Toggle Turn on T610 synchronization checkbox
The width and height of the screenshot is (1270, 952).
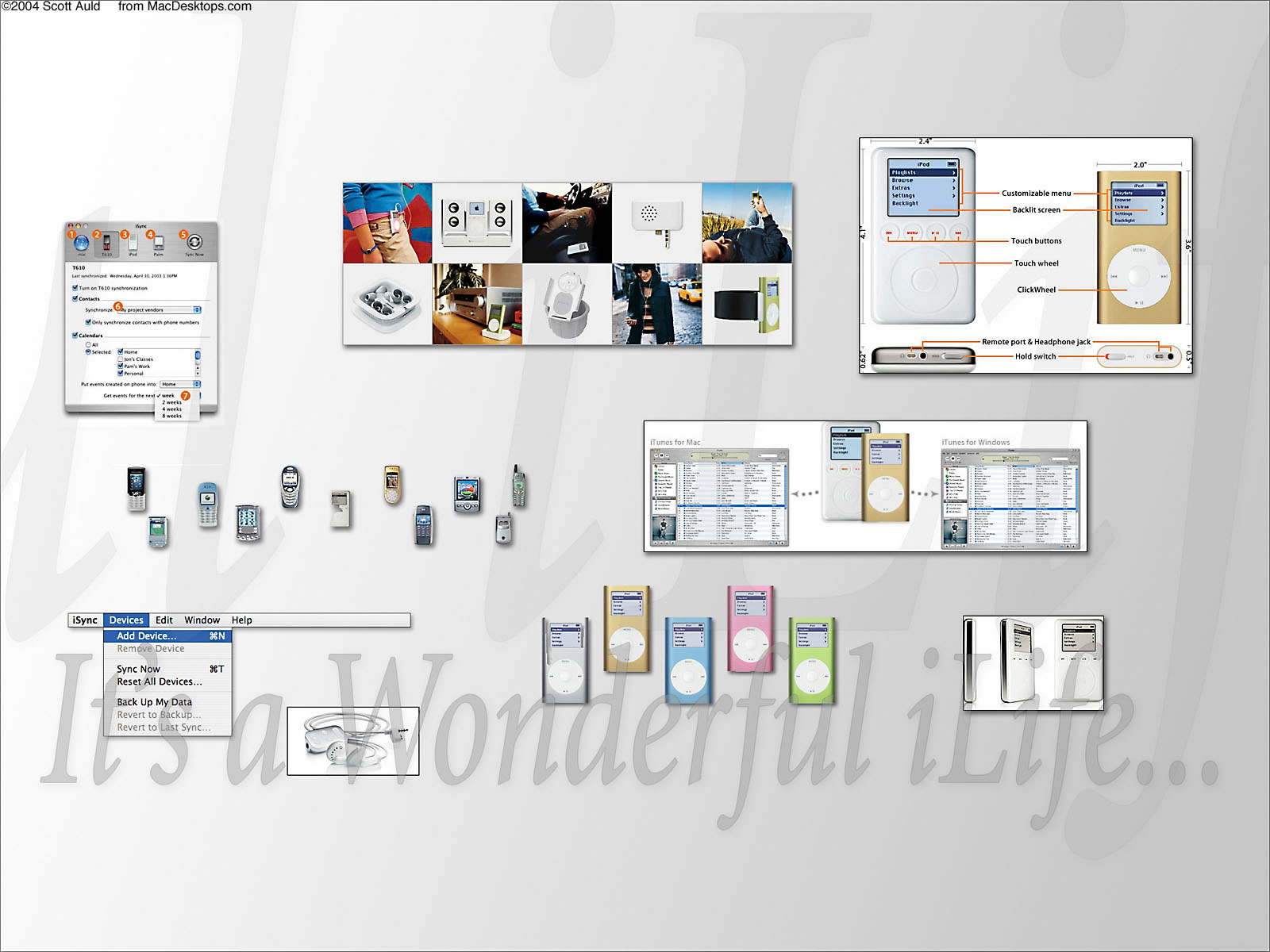pos(75,288)
